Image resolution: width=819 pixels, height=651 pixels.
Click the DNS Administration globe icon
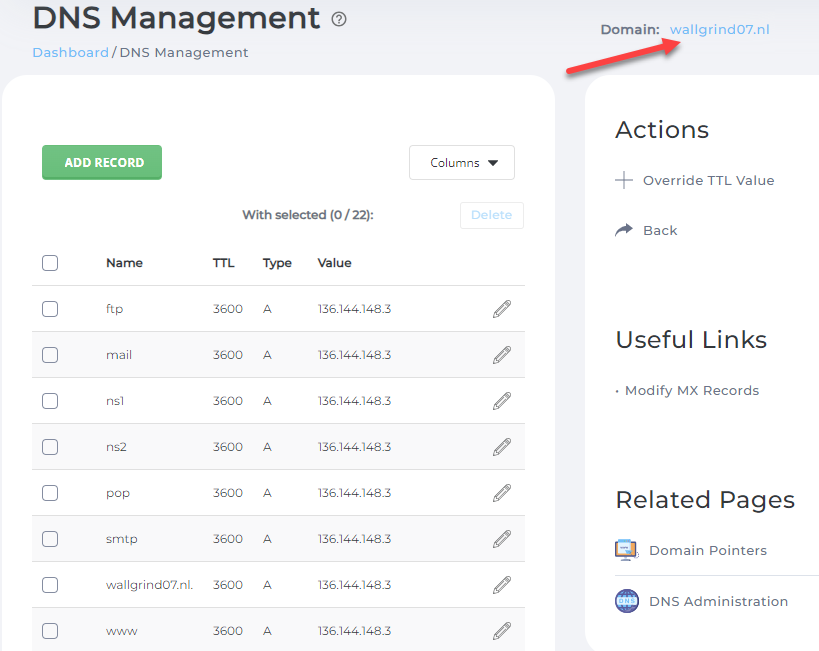(627, 601)
